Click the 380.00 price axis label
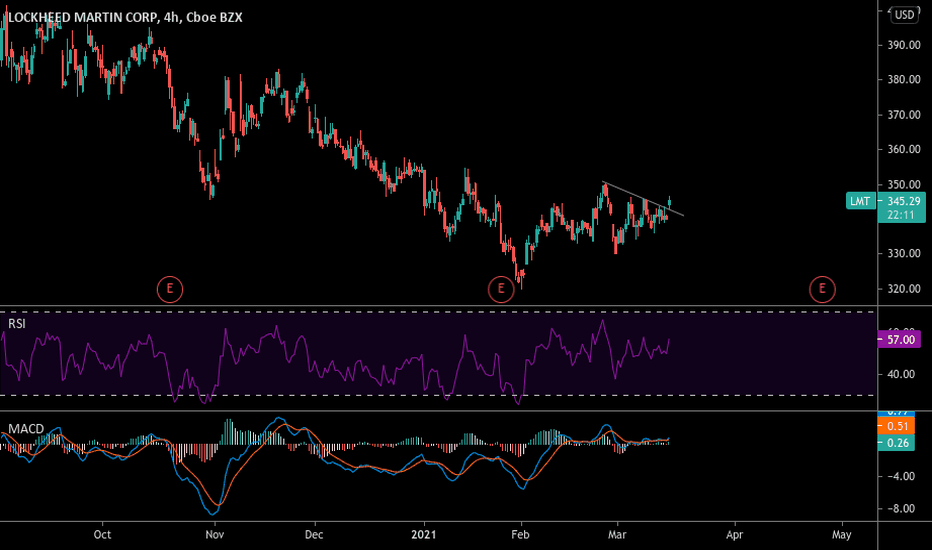This screenshot has height=550, width=932. (904, 80)
